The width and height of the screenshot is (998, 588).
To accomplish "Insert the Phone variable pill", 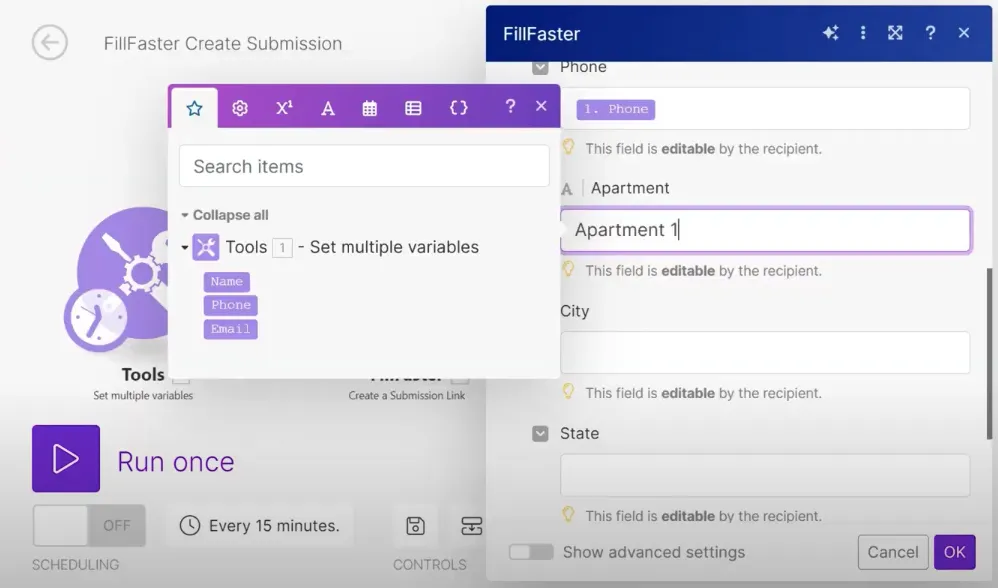I will [x=230, y=305].
